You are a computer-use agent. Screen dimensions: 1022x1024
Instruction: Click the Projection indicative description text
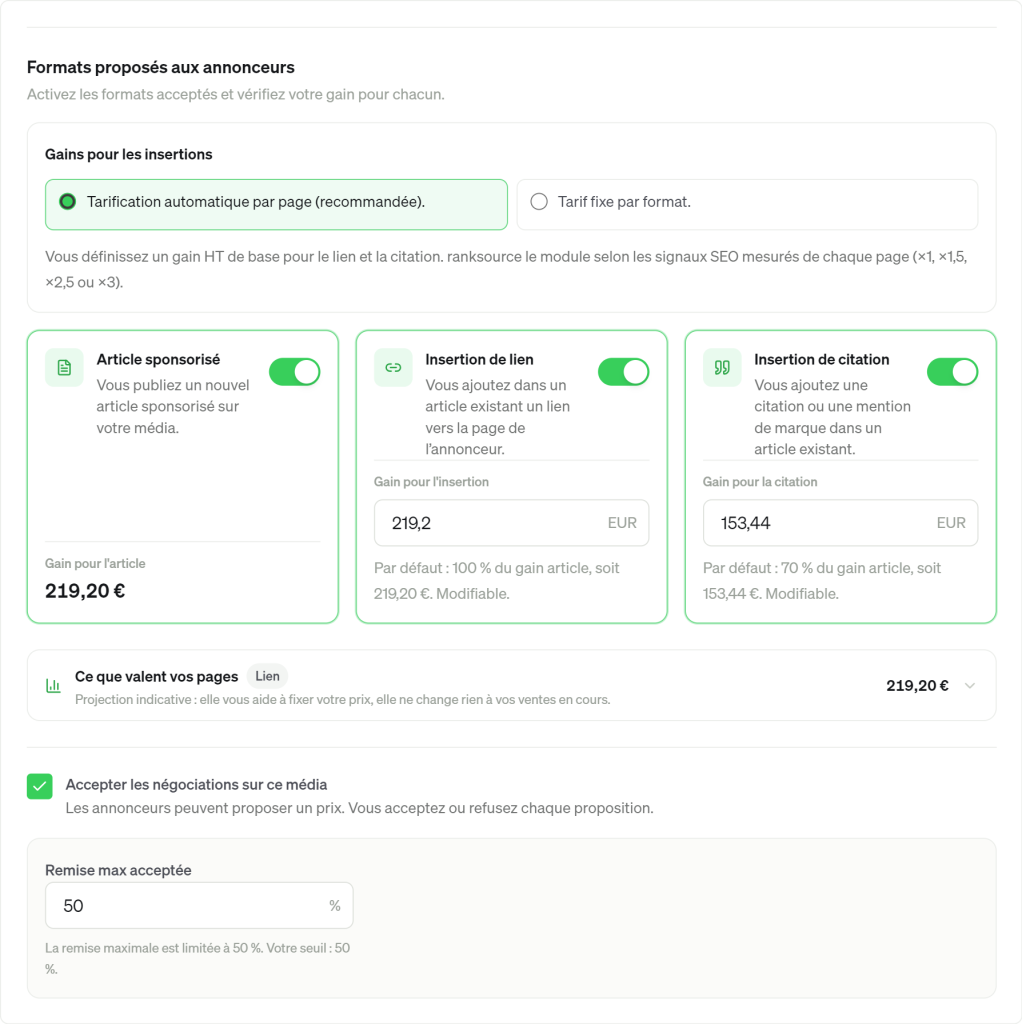[343, 699]
